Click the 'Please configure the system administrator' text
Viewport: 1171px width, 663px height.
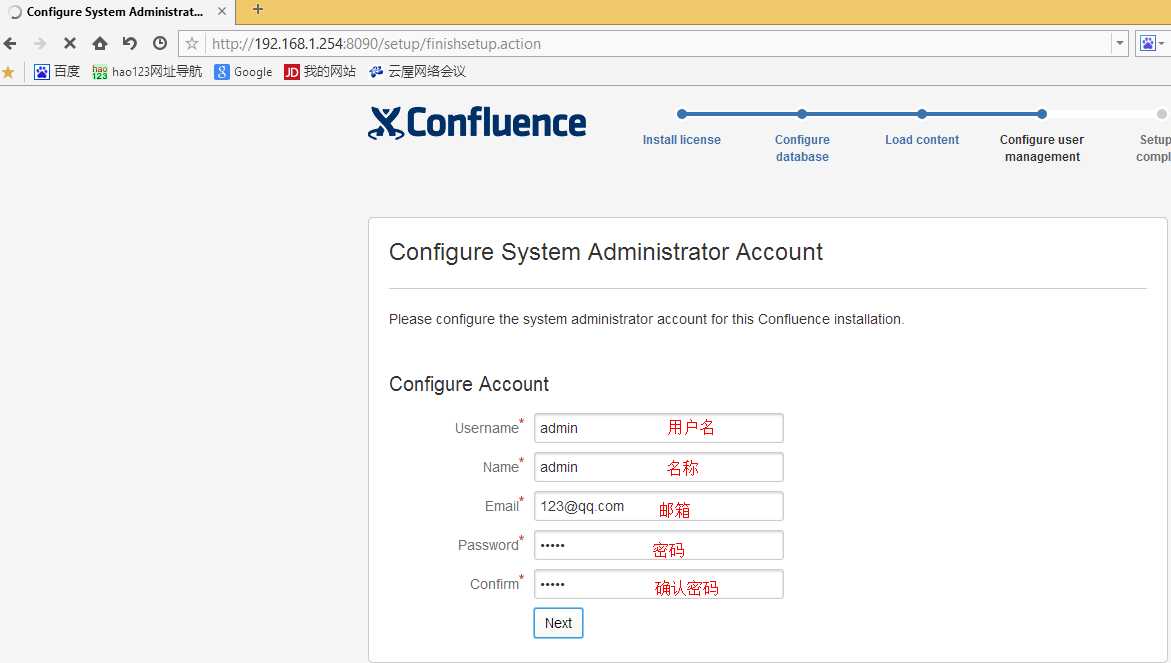[646, 320]
